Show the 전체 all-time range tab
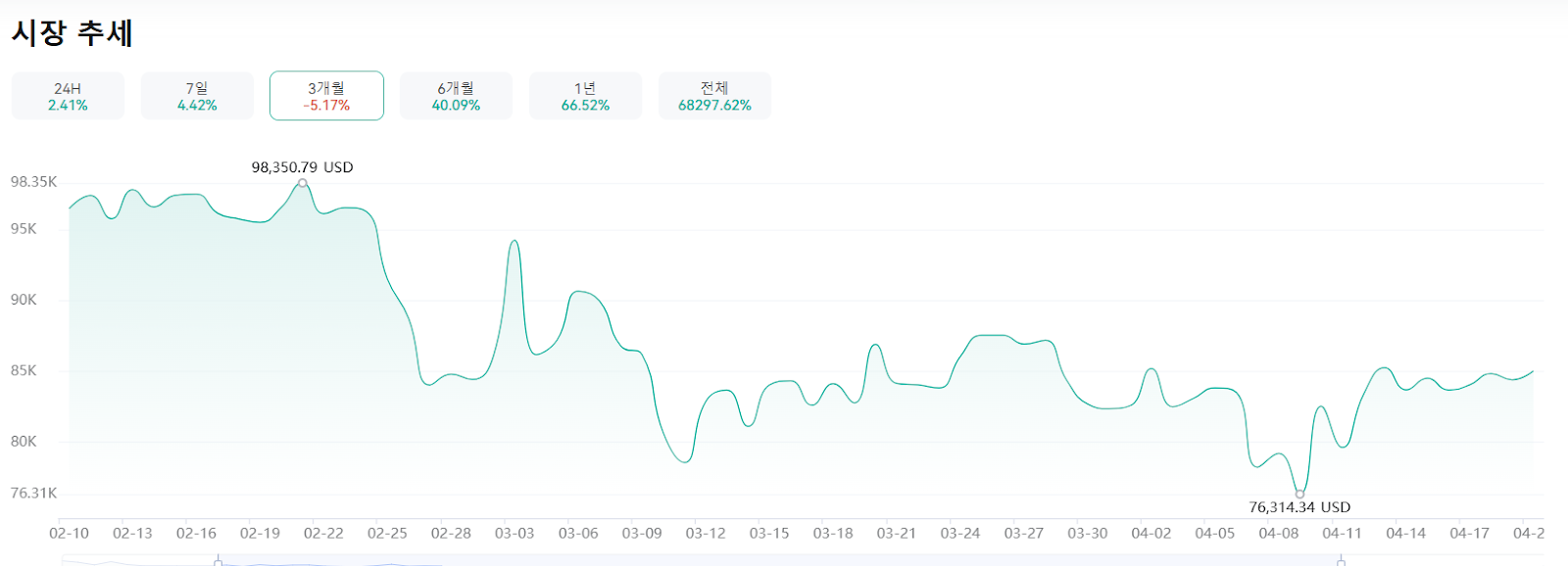Viewport: 1568px width, 566px height. (x=714, y=96)
